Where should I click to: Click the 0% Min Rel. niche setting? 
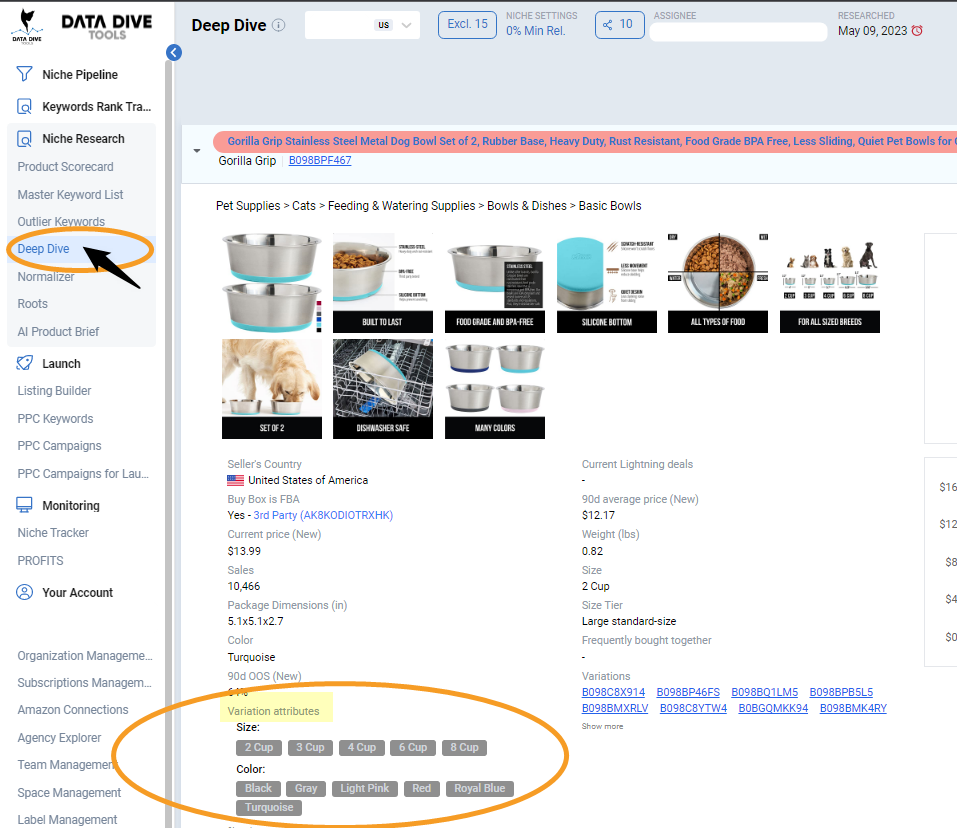coord(536,31)
